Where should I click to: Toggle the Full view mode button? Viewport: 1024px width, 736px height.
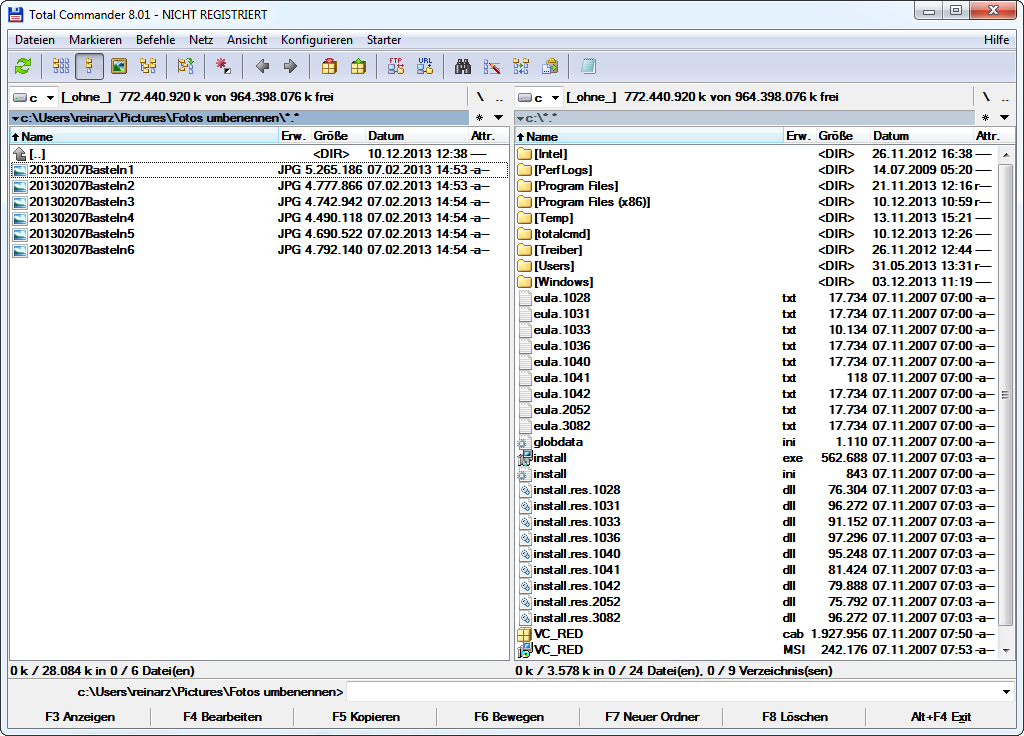pyautogui.click(x=89, y=67)
